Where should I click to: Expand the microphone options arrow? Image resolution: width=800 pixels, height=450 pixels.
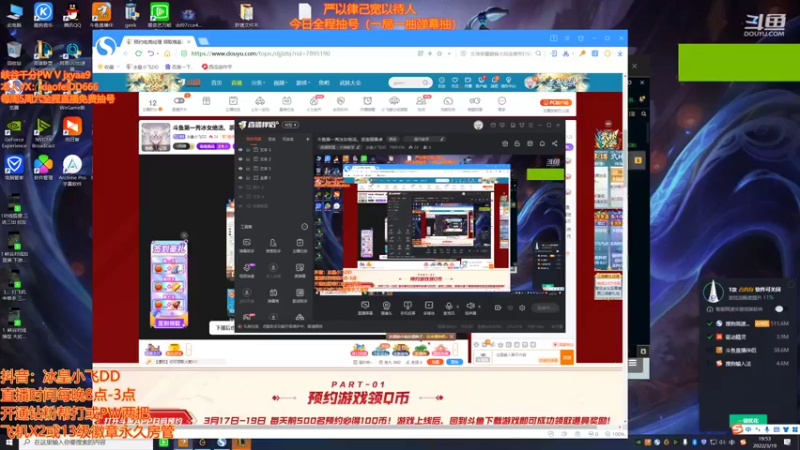pyautogui.click(x=458, y=306)
